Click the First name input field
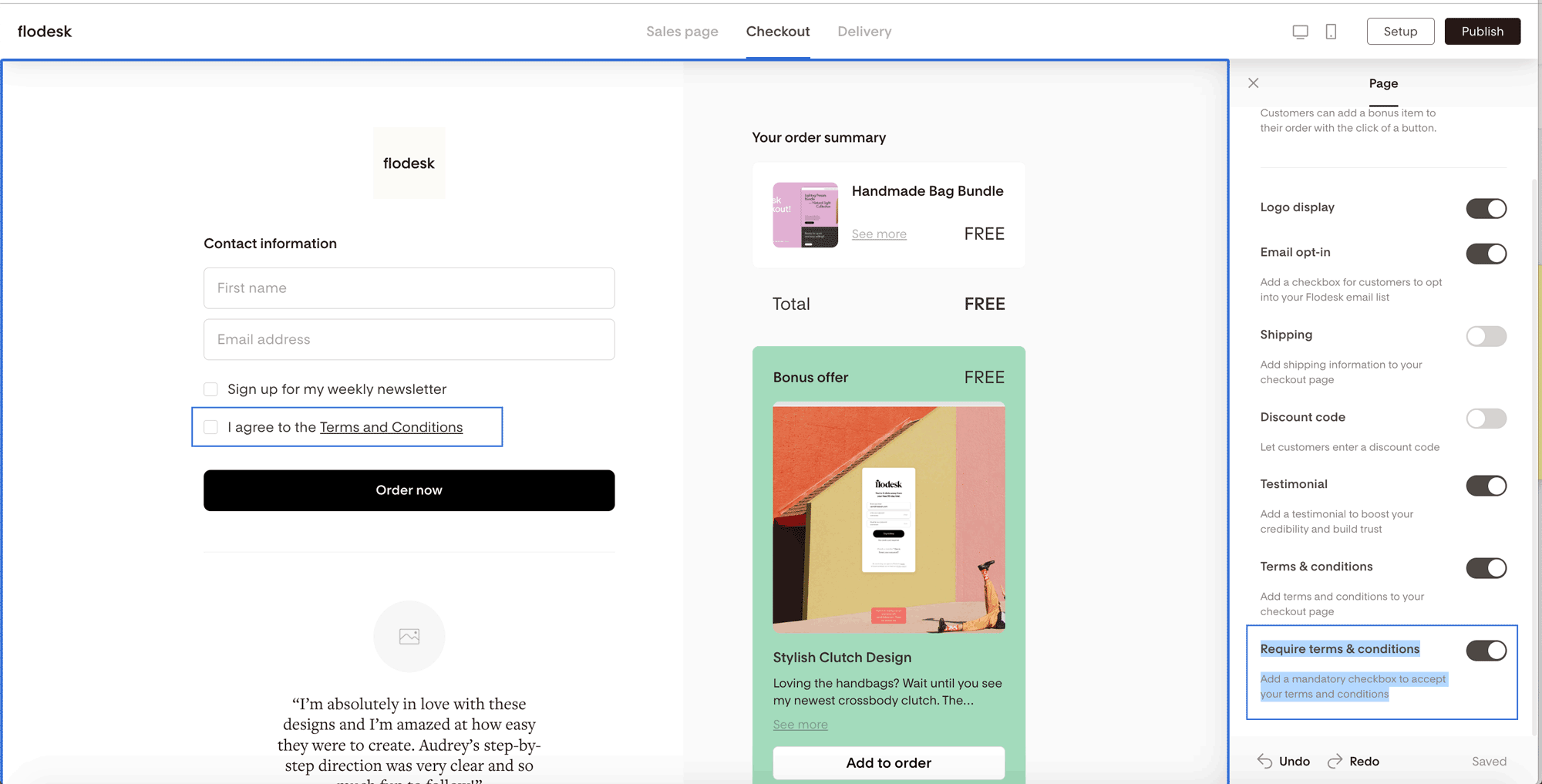 [x=409, y=288]
